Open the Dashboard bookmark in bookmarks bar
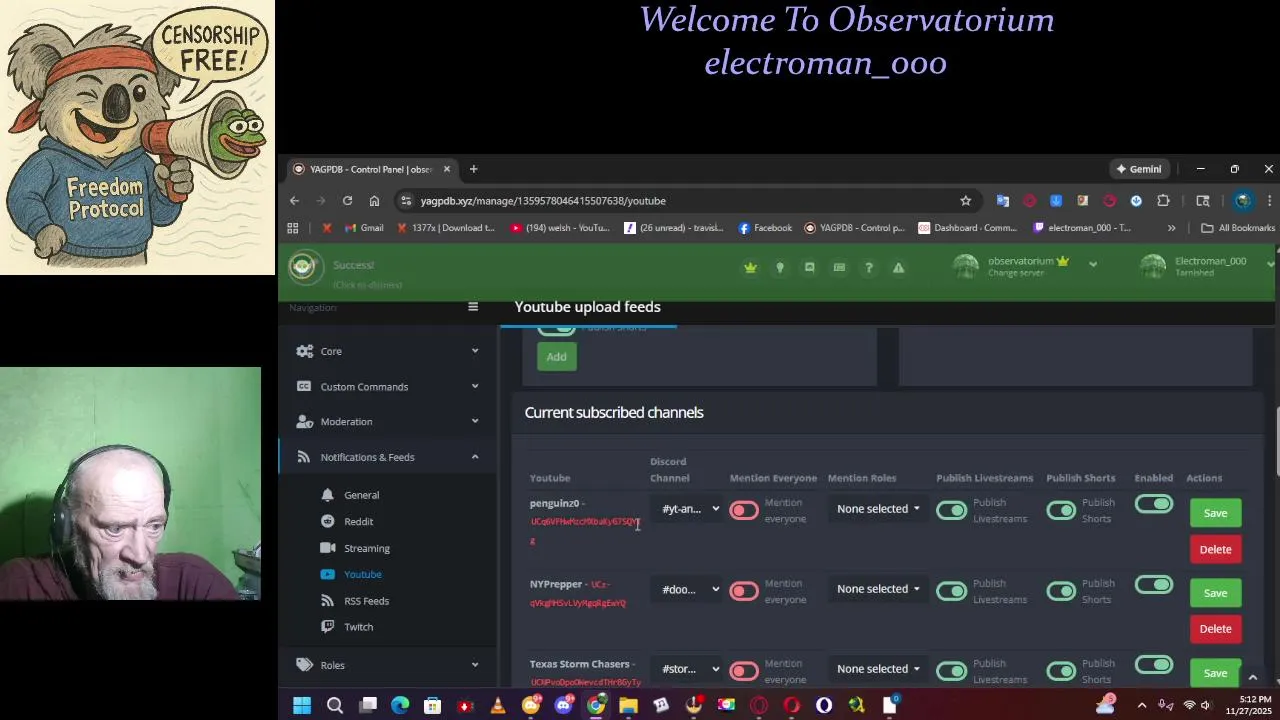The height and width of the screenshot is (720, 1280). [967, 228]
